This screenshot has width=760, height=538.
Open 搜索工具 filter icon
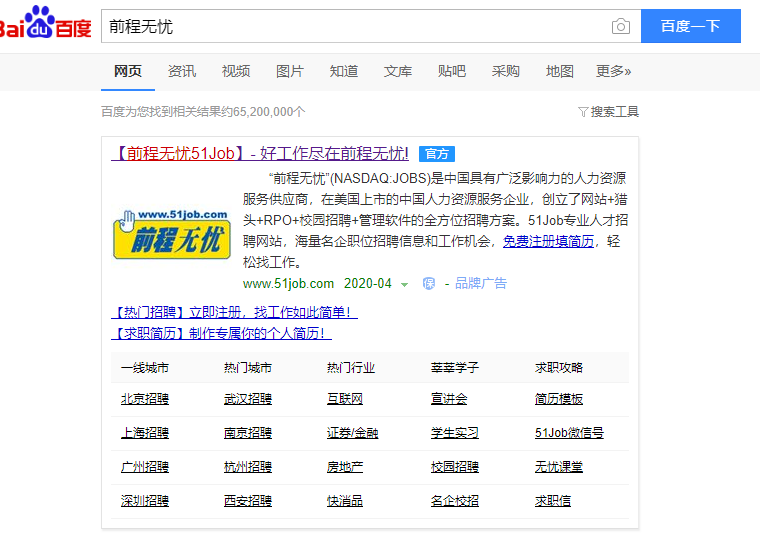pyautogui.click(x=583, y=112)
